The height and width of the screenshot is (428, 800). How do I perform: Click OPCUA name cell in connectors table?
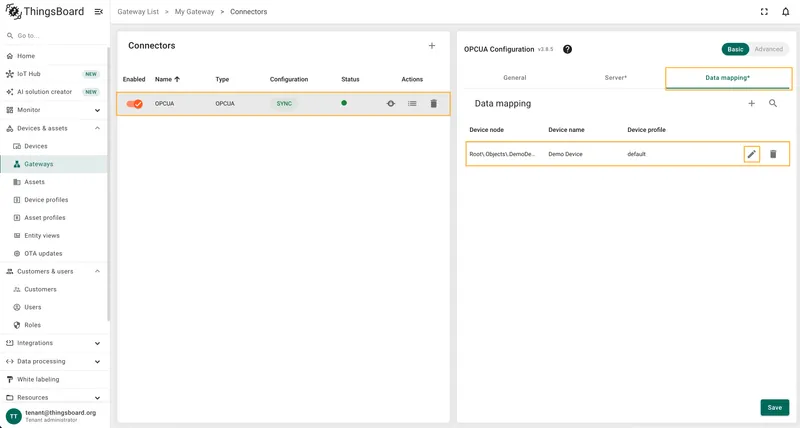164,104
